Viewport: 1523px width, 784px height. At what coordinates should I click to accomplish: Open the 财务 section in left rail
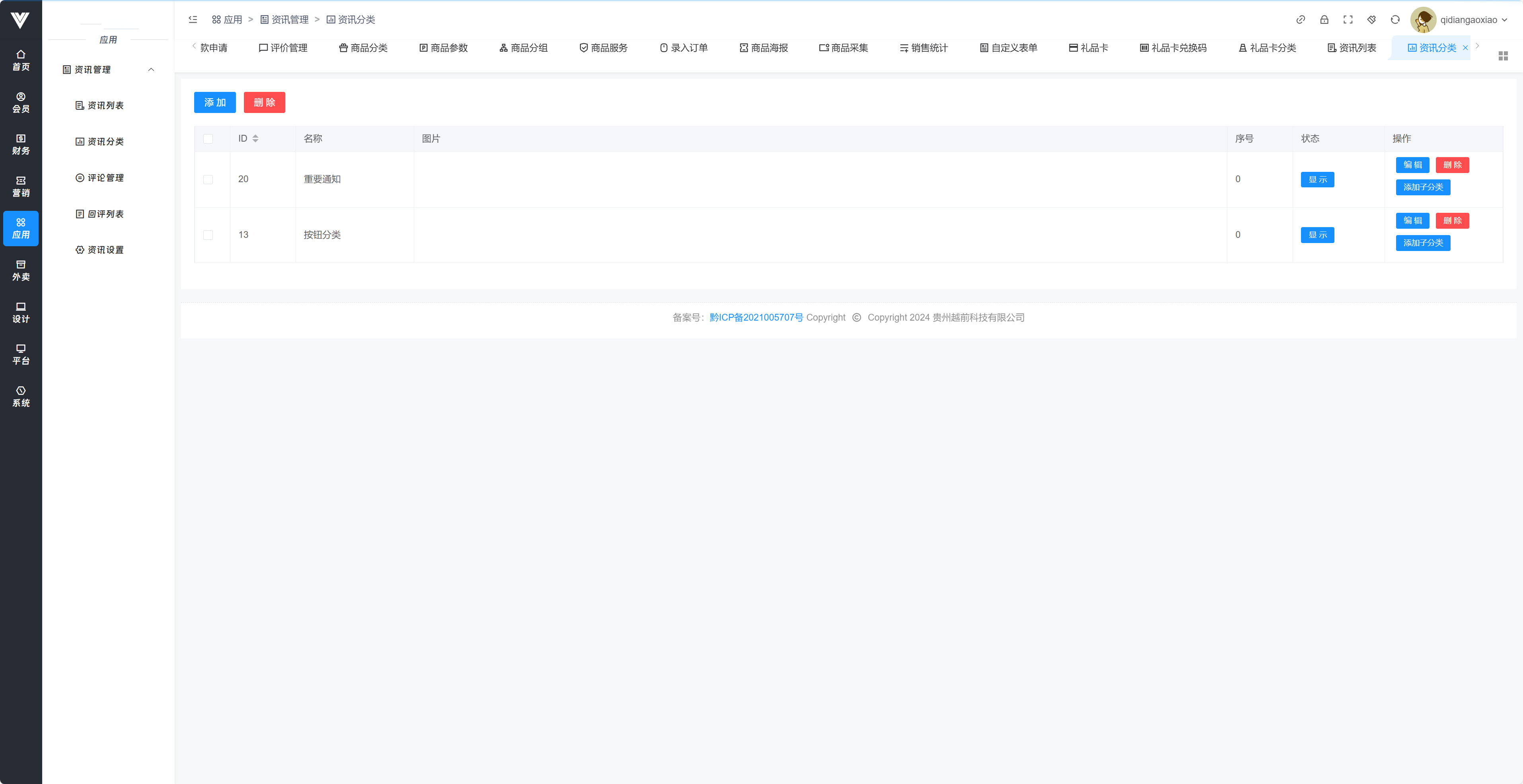click(x=21, y=144)
